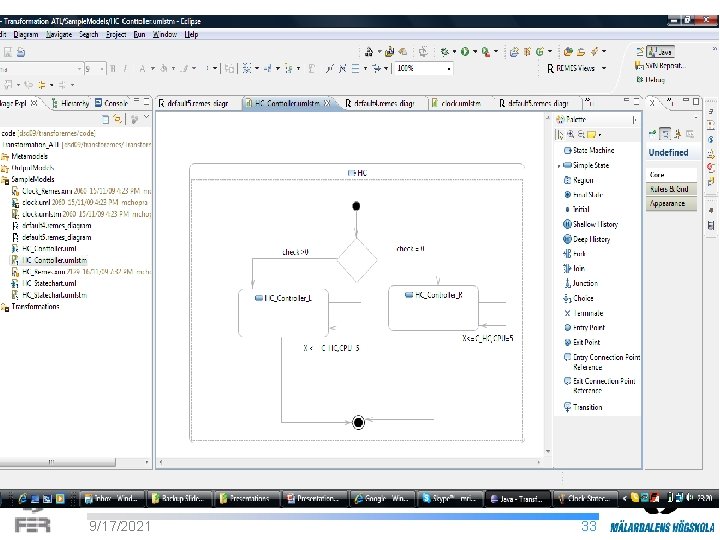The image size is (720, 540).
Task: Click the italic I formatting icon
Action: 125,69
